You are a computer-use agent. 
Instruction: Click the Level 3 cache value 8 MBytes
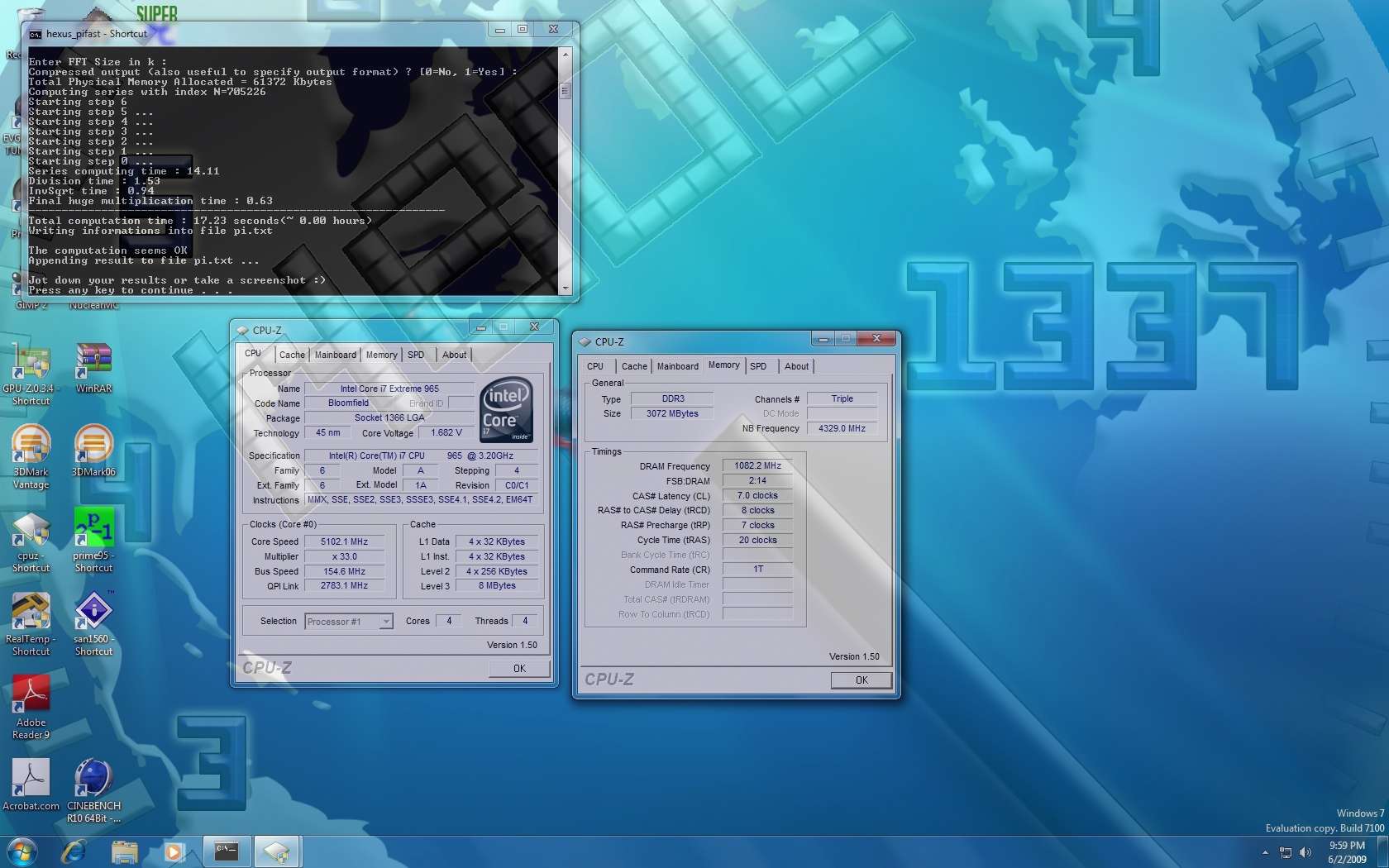tap(497, 586)
